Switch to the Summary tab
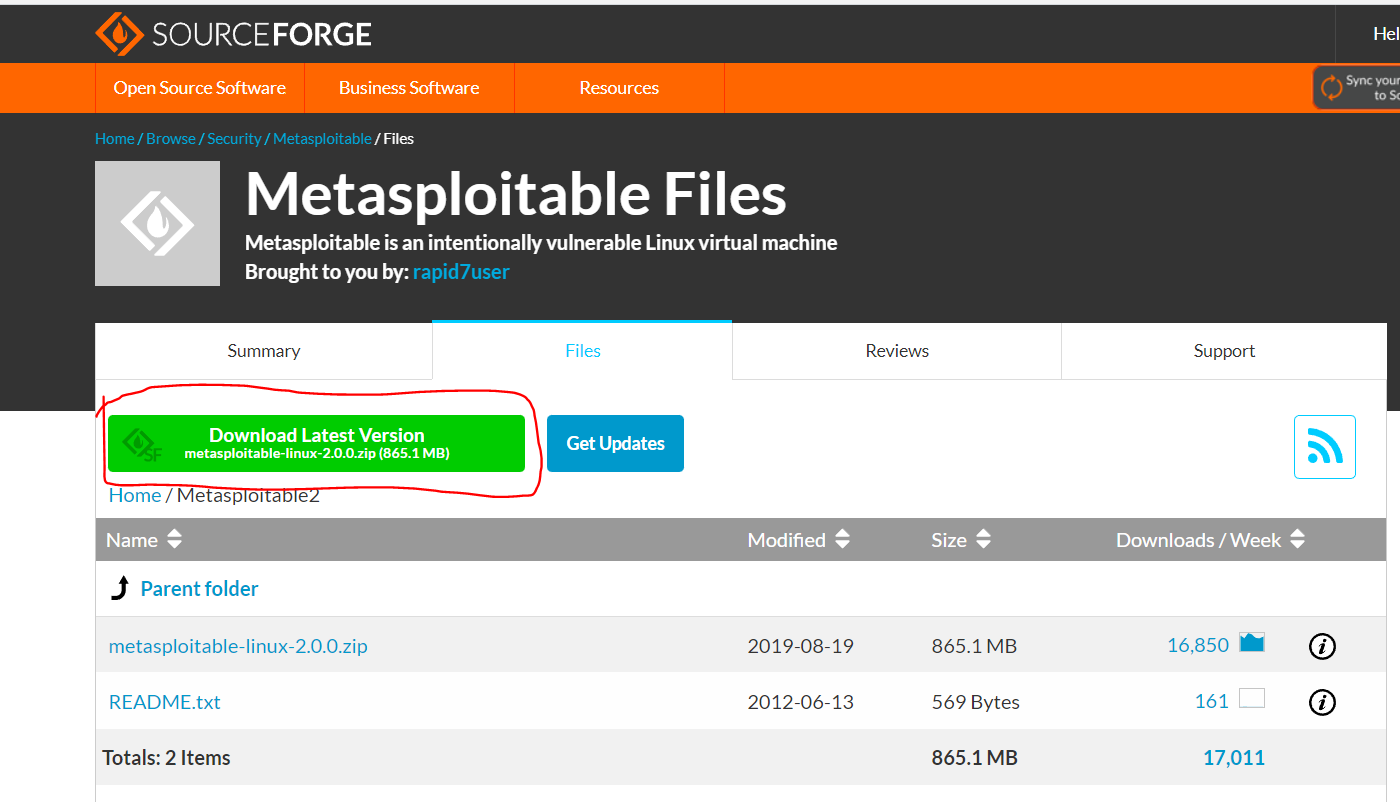The width and height of the screenshot is (1400, 802). click(x=264, y=351)
